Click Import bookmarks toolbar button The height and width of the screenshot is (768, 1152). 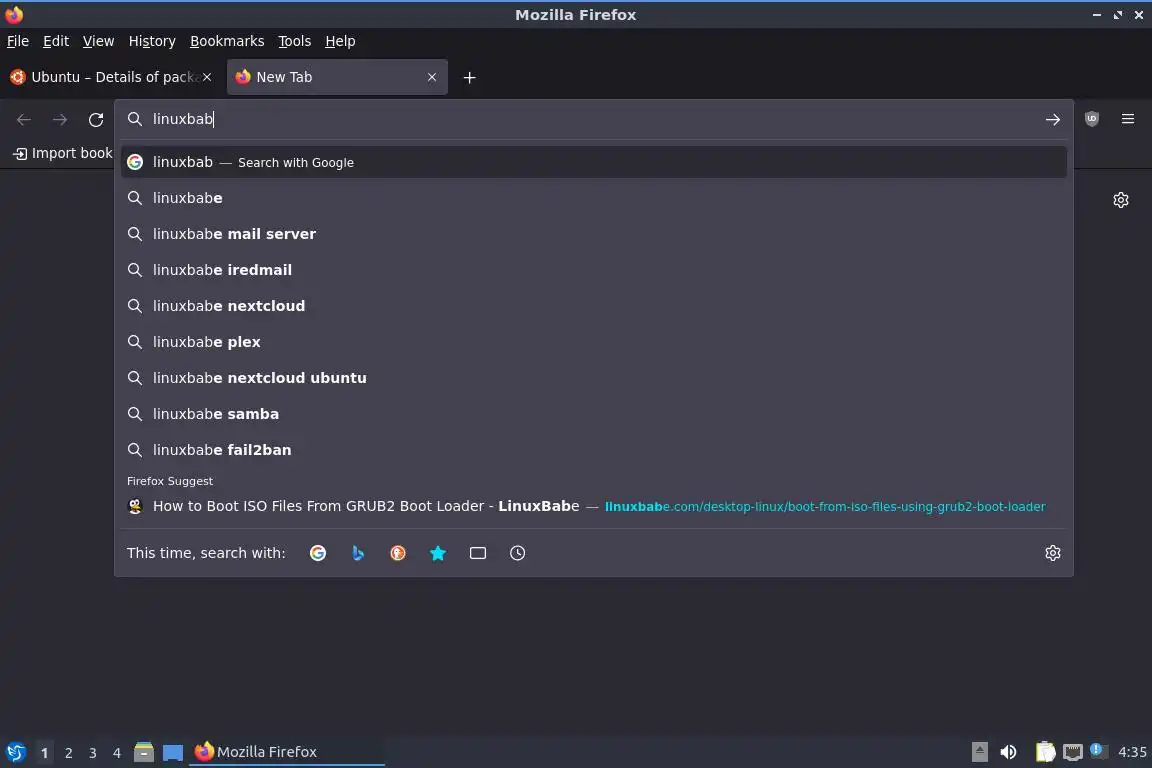click(63, 153)
